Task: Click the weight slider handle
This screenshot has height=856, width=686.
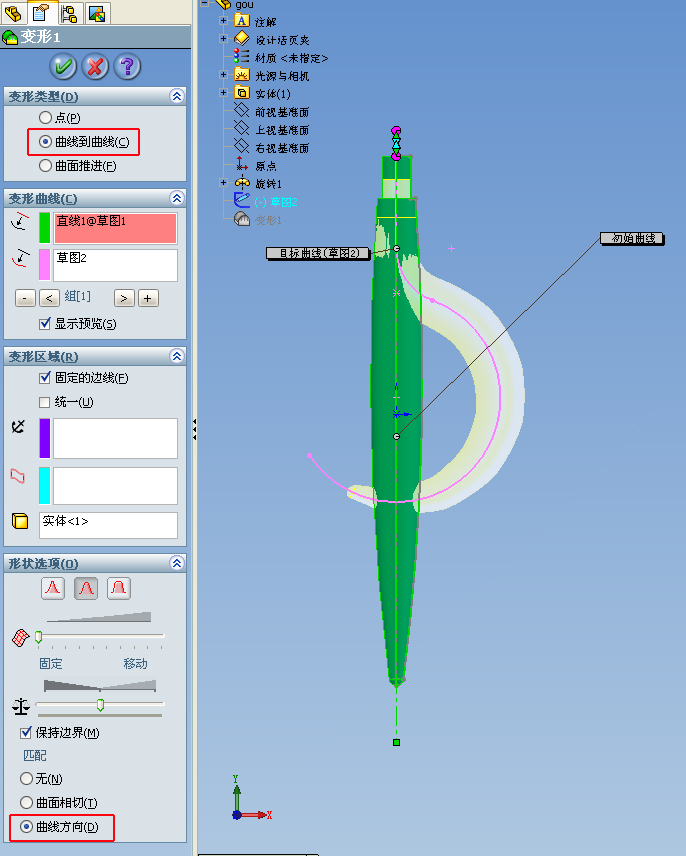Action: click(x=100, y=705)
